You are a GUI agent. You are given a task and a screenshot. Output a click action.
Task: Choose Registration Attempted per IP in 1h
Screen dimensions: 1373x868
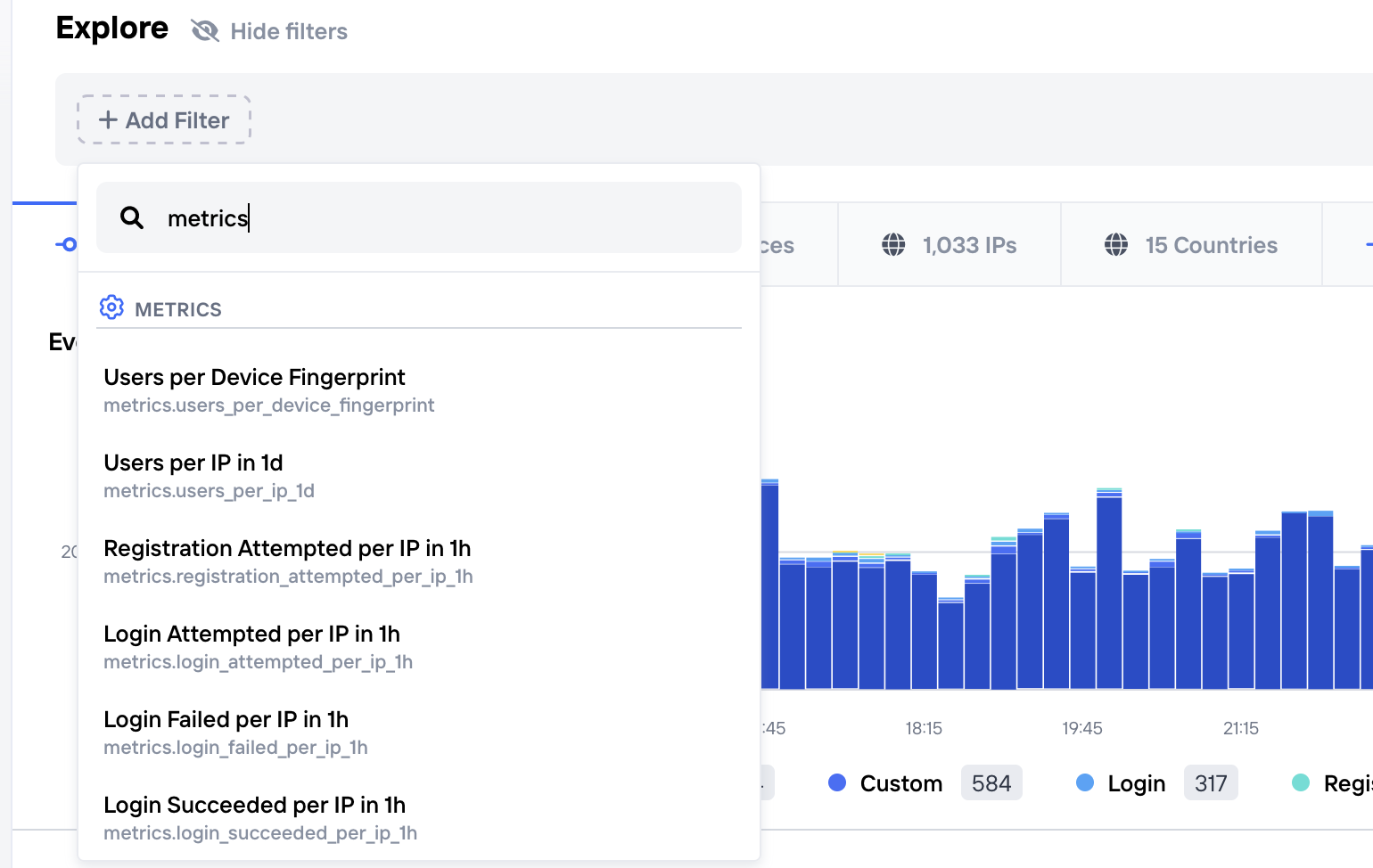419,561
